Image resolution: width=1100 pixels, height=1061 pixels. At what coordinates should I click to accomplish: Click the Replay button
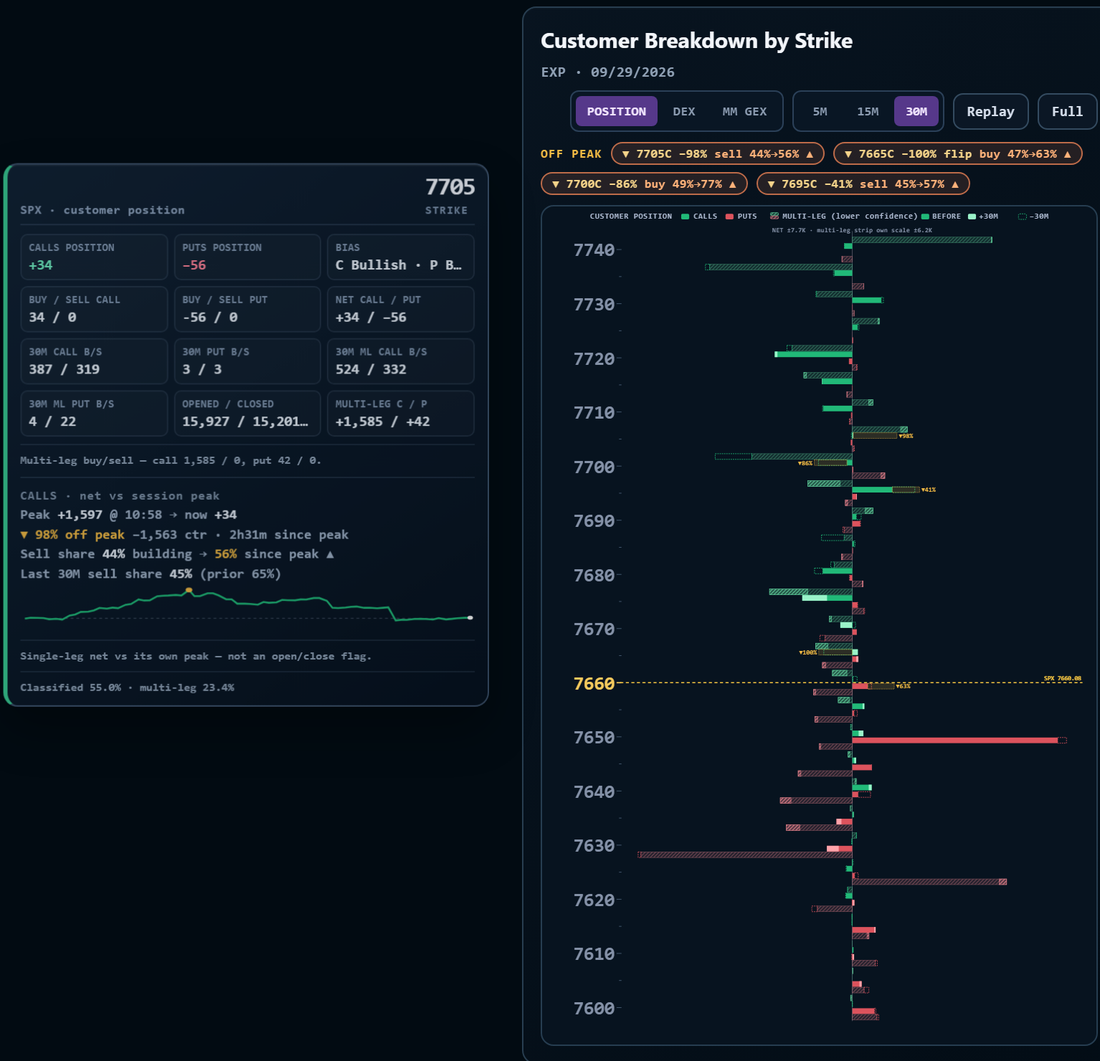coord(990,112)
